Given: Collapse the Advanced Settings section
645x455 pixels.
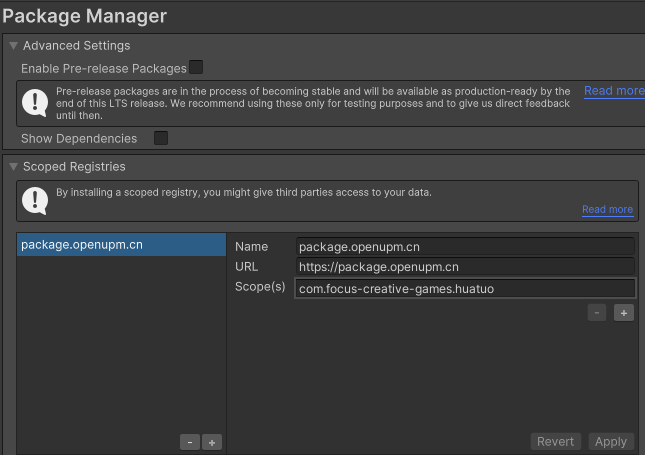Looking at the screenshot, I should coord(13,46).
